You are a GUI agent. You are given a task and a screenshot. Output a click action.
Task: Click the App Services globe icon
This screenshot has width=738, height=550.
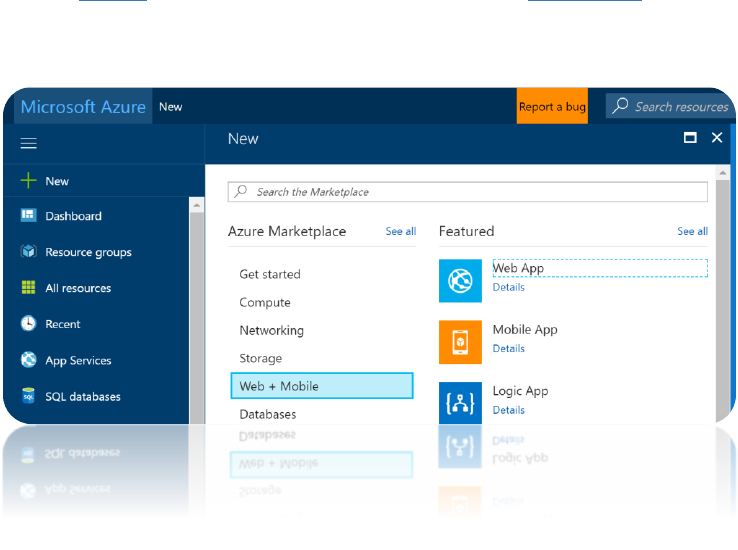click(x=29, y=359)
